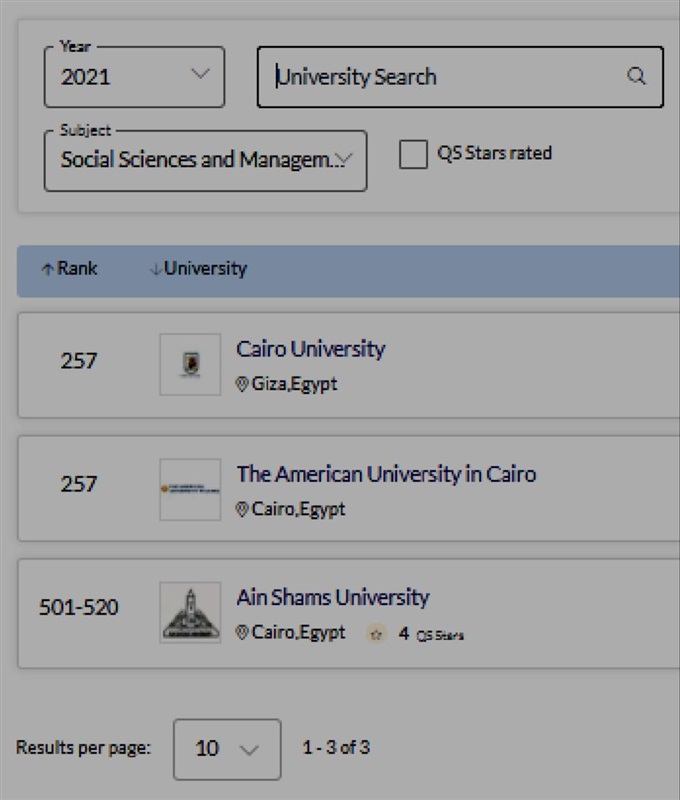The image size is (680, 800).
Task: Click location pin under Ain Shams University
Action: 242,633
